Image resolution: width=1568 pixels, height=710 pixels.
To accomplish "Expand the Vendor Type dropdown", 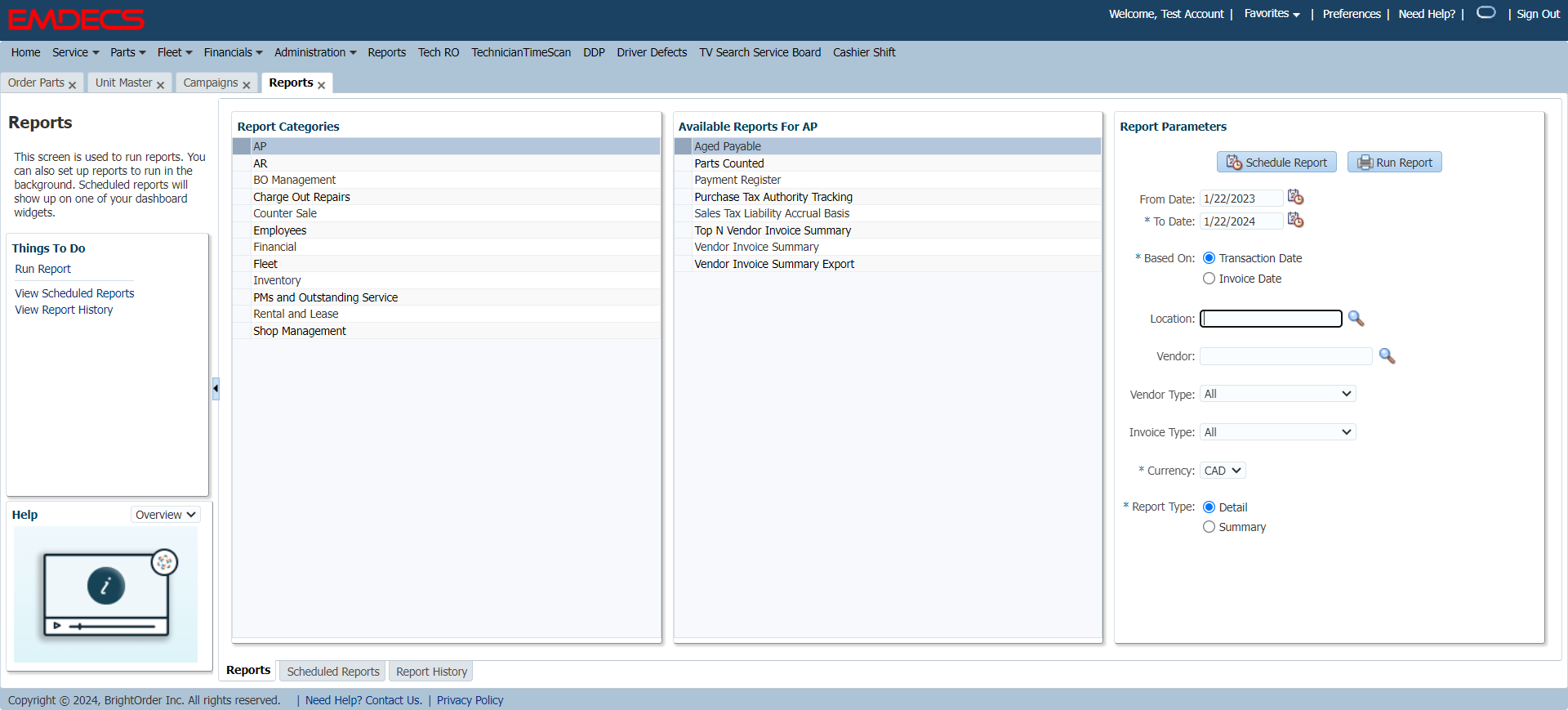I will coord(1277,394).
